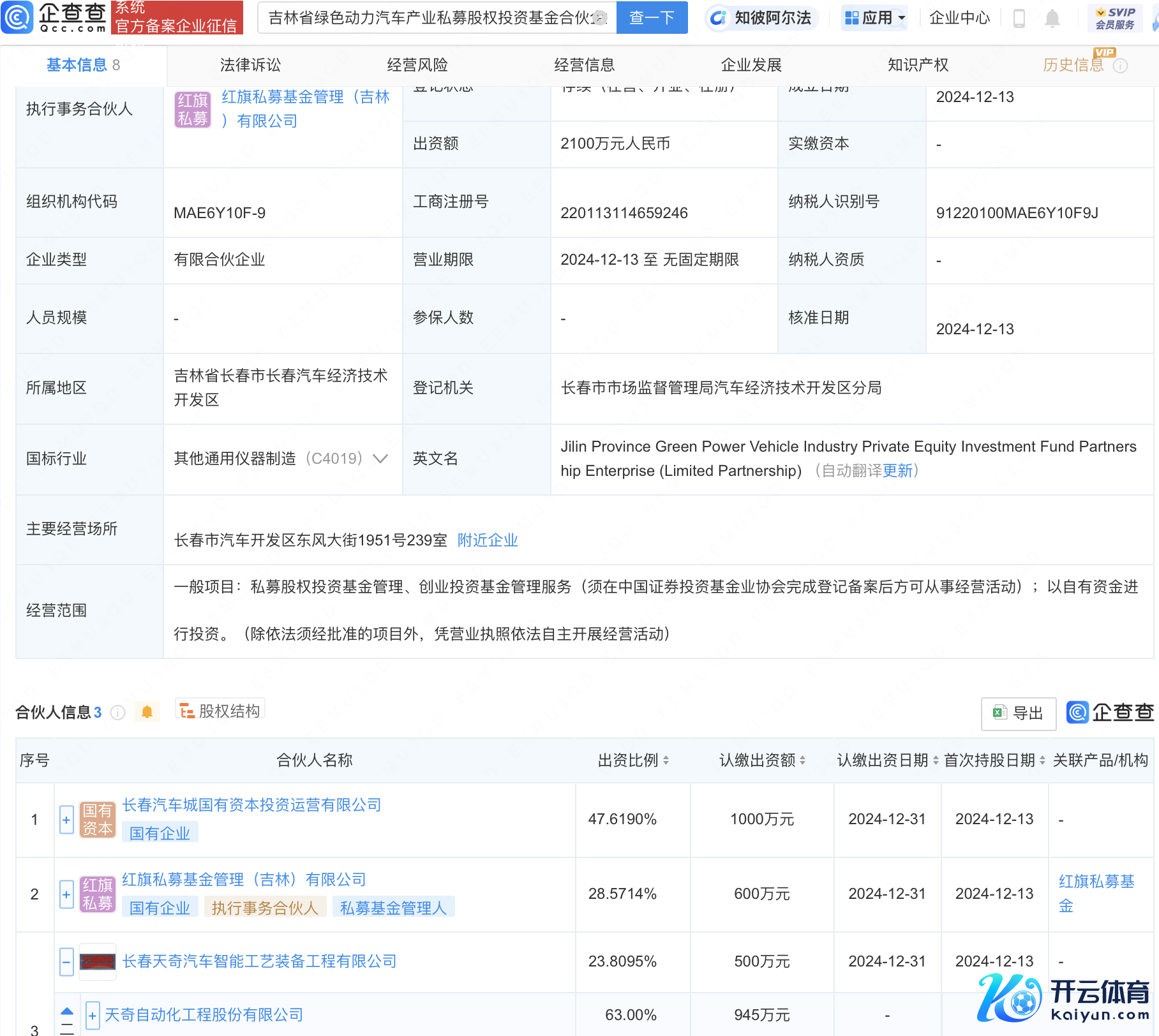Open the 应用 dropdown menu
This screenshot has height=1036, width=1159.
874,18
